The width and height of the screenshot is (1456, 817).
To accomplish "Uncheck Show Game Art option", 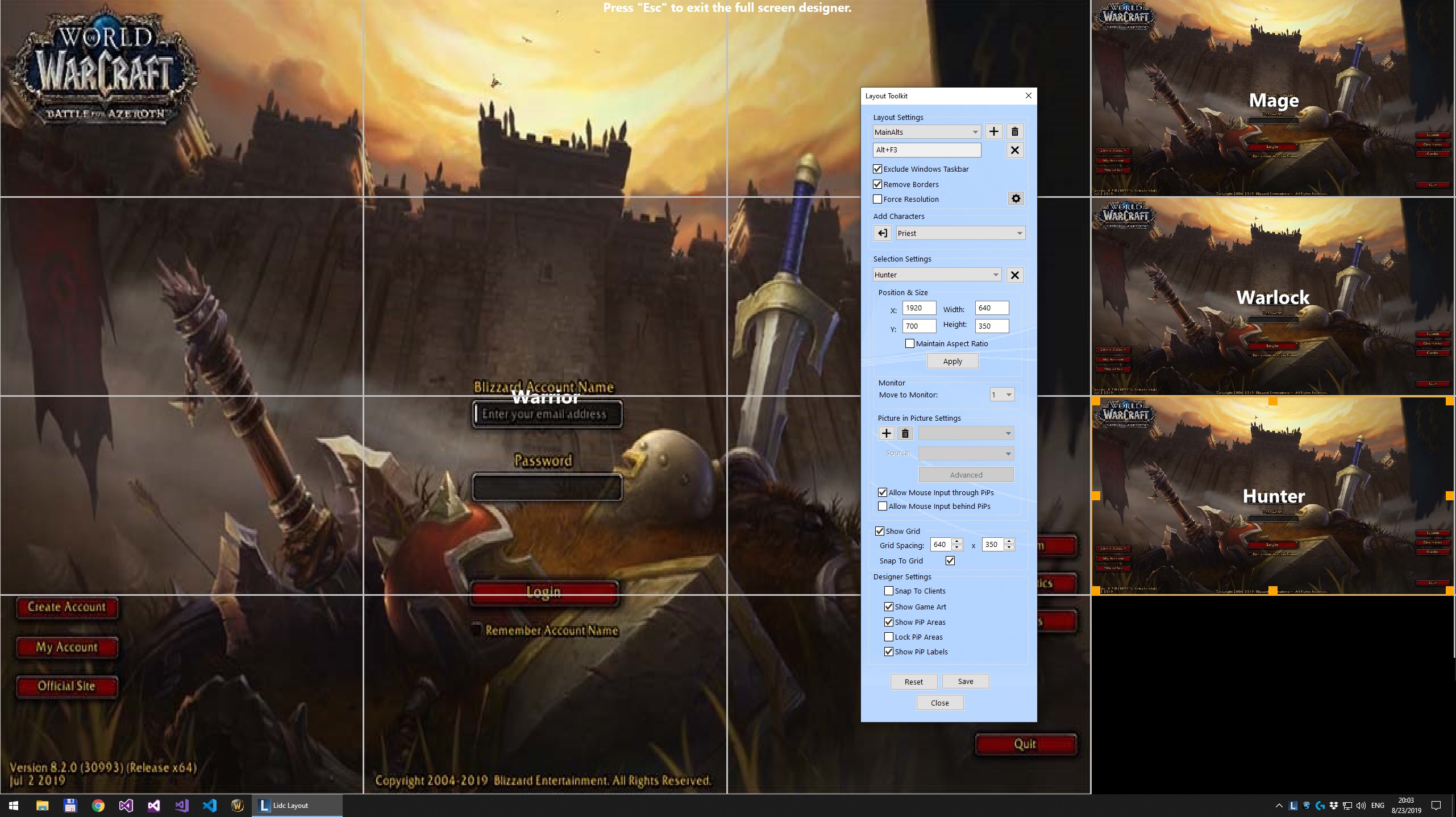I will pos(889,607).
